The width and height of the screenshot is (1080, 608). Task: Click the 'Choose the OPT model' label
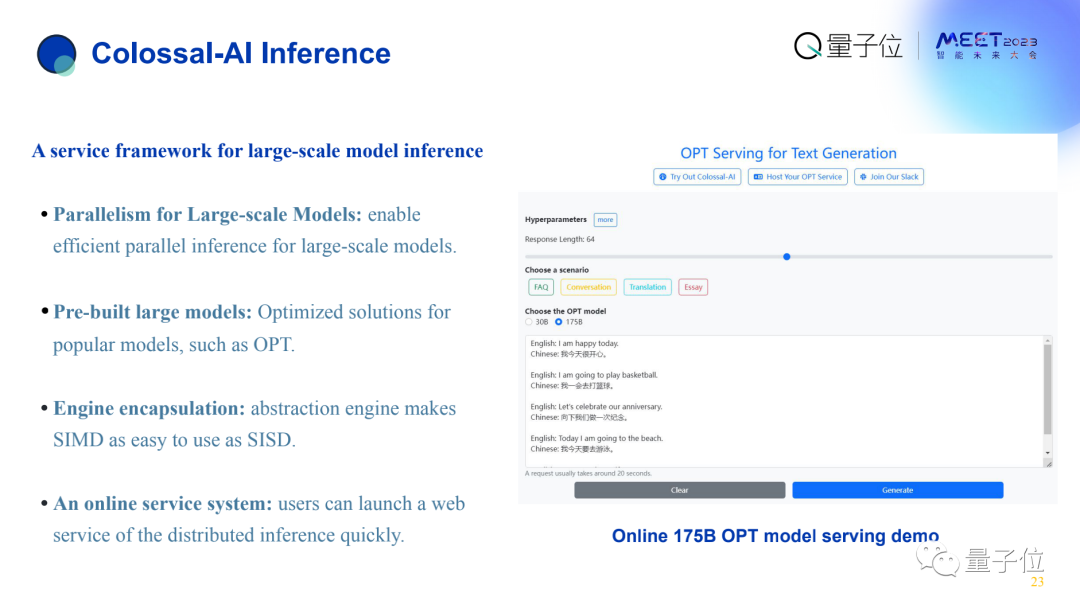tap(565, 311)
